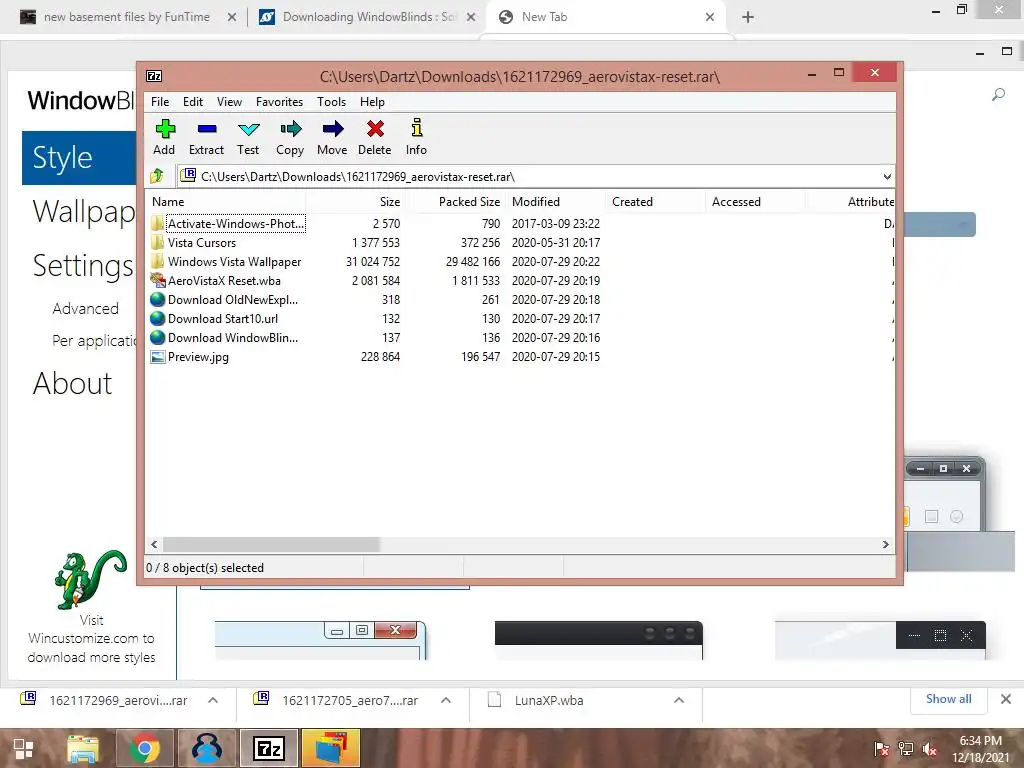The height and width of the screenshot is (768, 1024).
Task: Click the right scroll arrow in 7-Zip list
Action: 886,544
